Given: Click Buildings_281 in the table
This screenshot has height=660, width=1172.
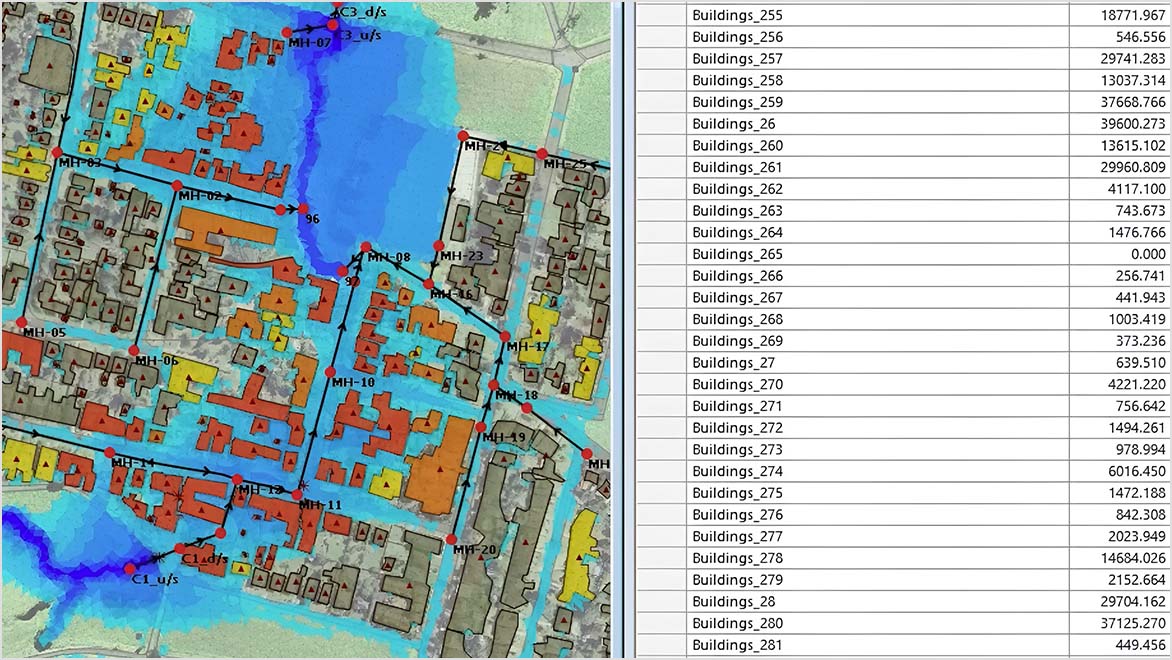Looking at the screenshot, I should [x=737, y=644].
